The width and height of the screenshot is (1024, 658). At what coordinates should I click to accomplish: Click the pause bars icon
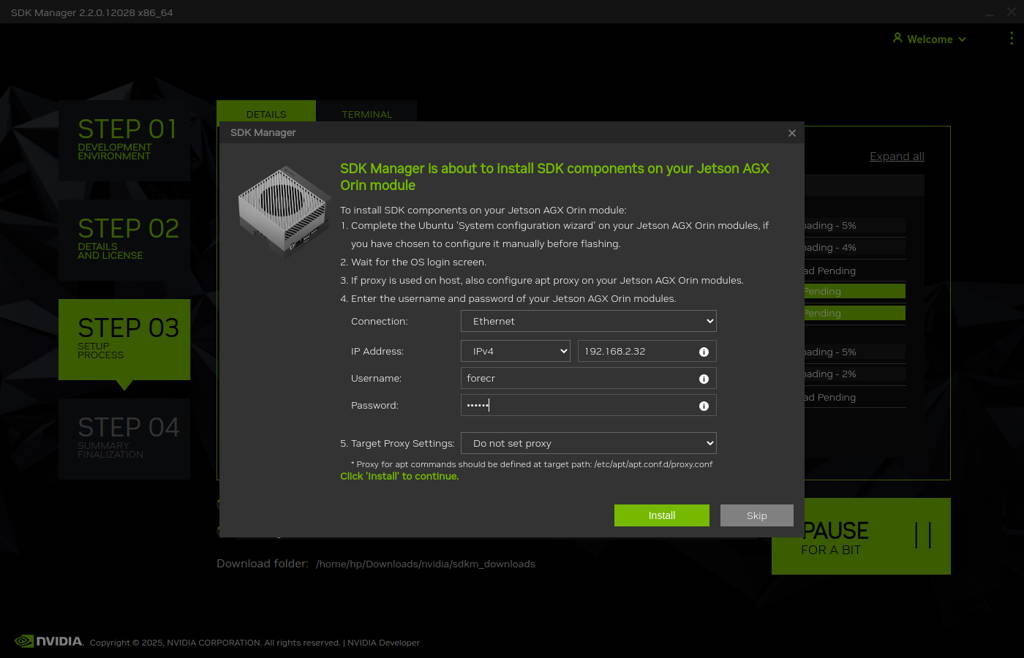pos(923,535)
